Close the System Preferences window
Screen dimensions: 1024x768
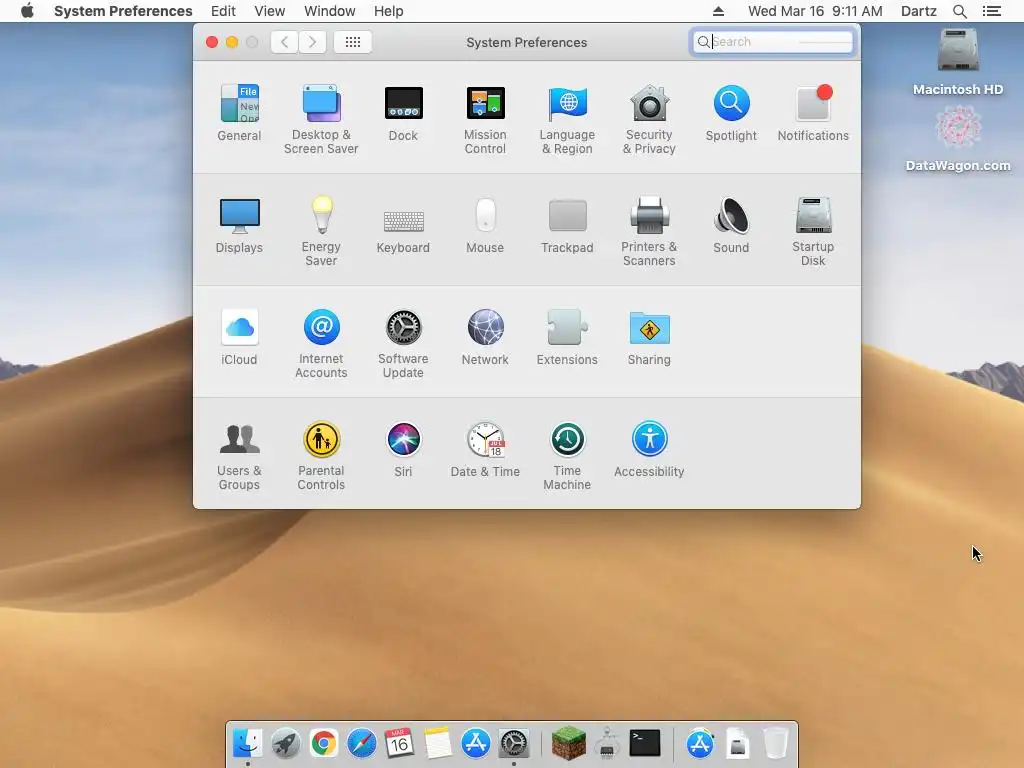tap(212, 42)
